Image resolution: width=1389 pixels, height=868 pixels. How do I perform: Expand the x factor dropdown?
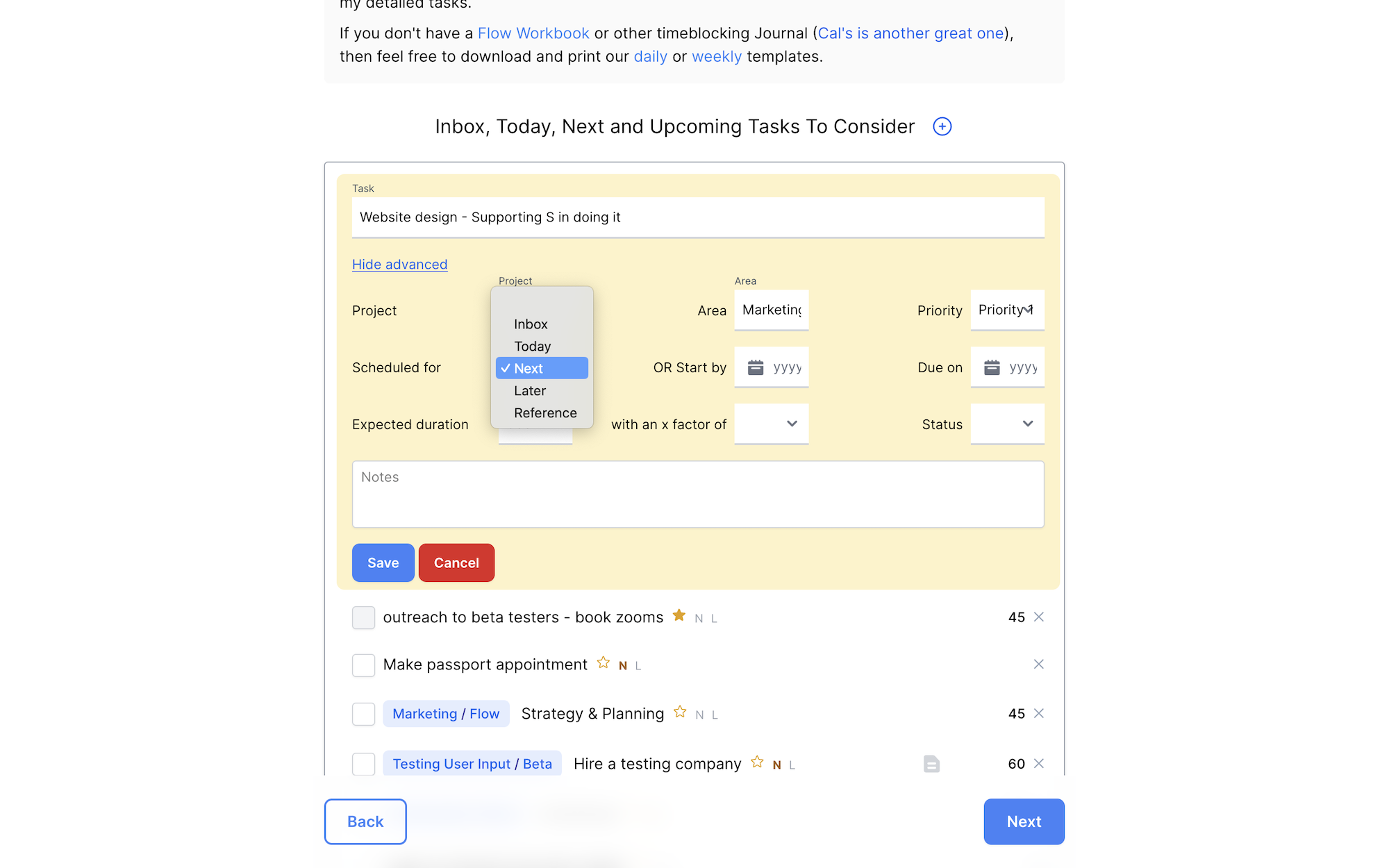click(772, 424)
